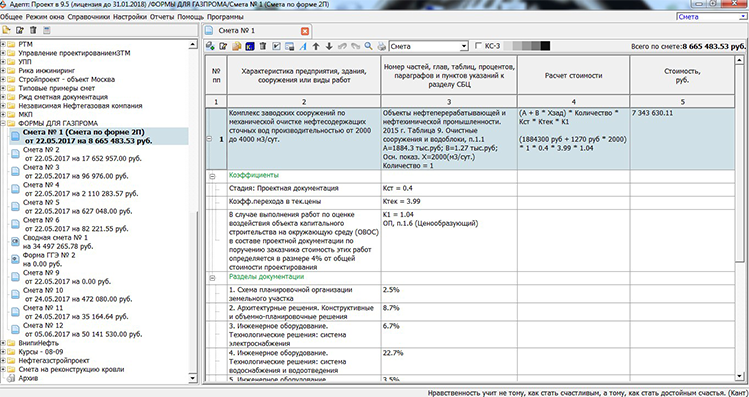Image resolution: width=749 pixels, height=397 pixels.
Task: Click the move down arrow icon
Action: pyautogui.click(x=329, y=46)
